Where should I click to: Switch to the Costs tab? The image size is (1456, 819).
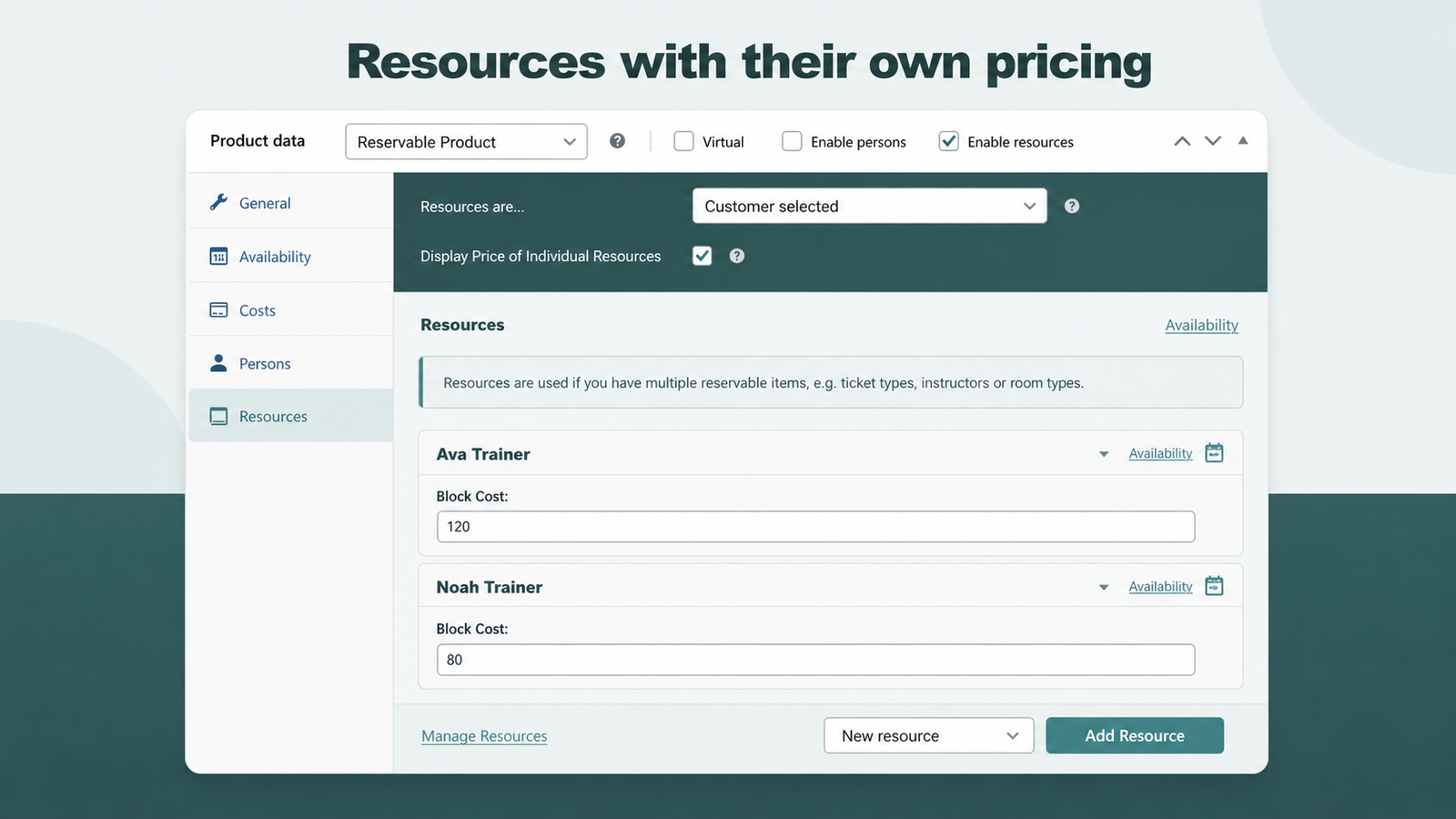290,310
